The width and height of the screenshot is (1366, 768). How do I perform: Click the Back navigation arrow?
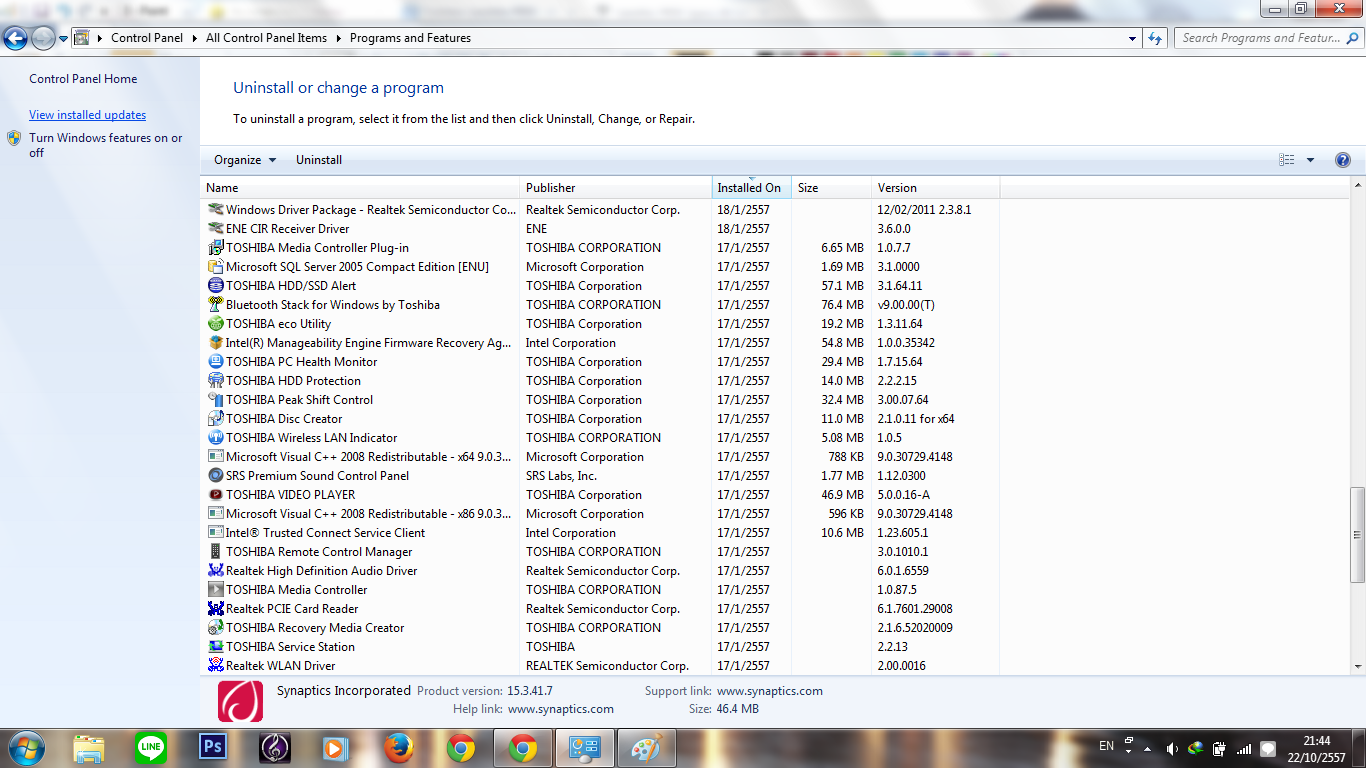[x=16, y=39]
